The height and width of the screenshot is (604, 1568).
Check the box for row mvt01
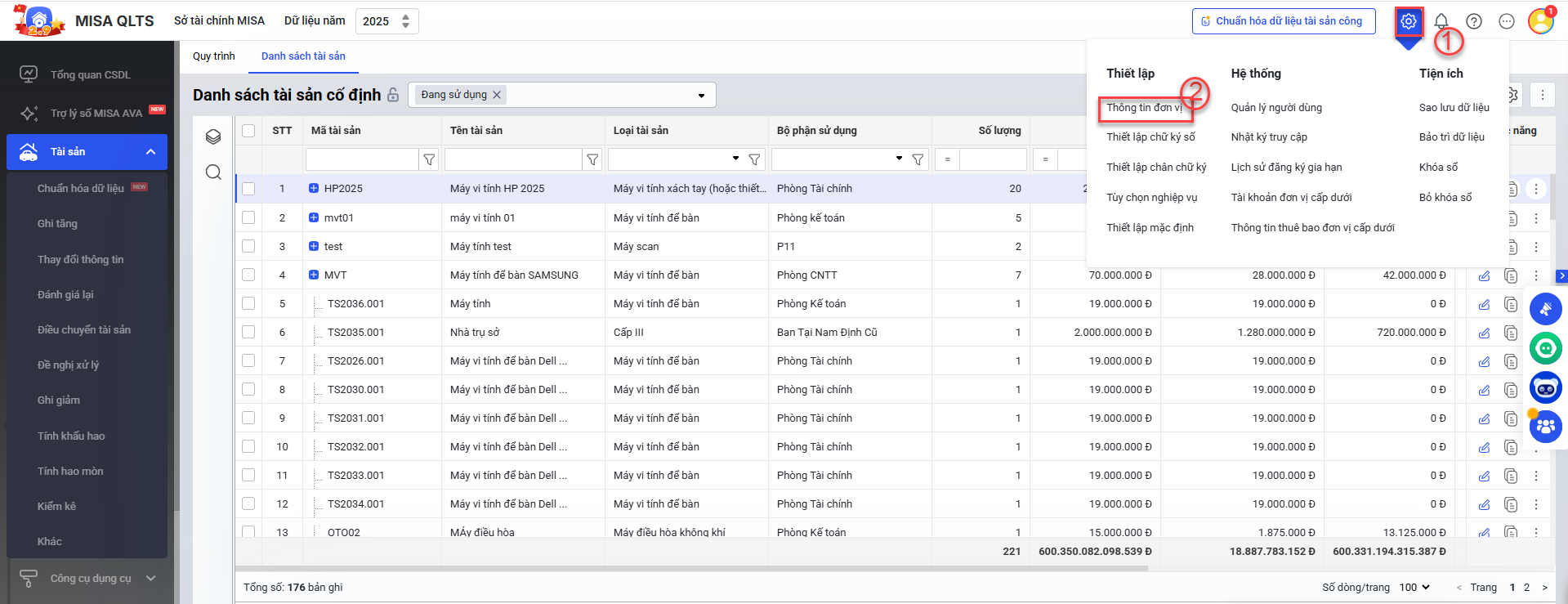point(248,217)
